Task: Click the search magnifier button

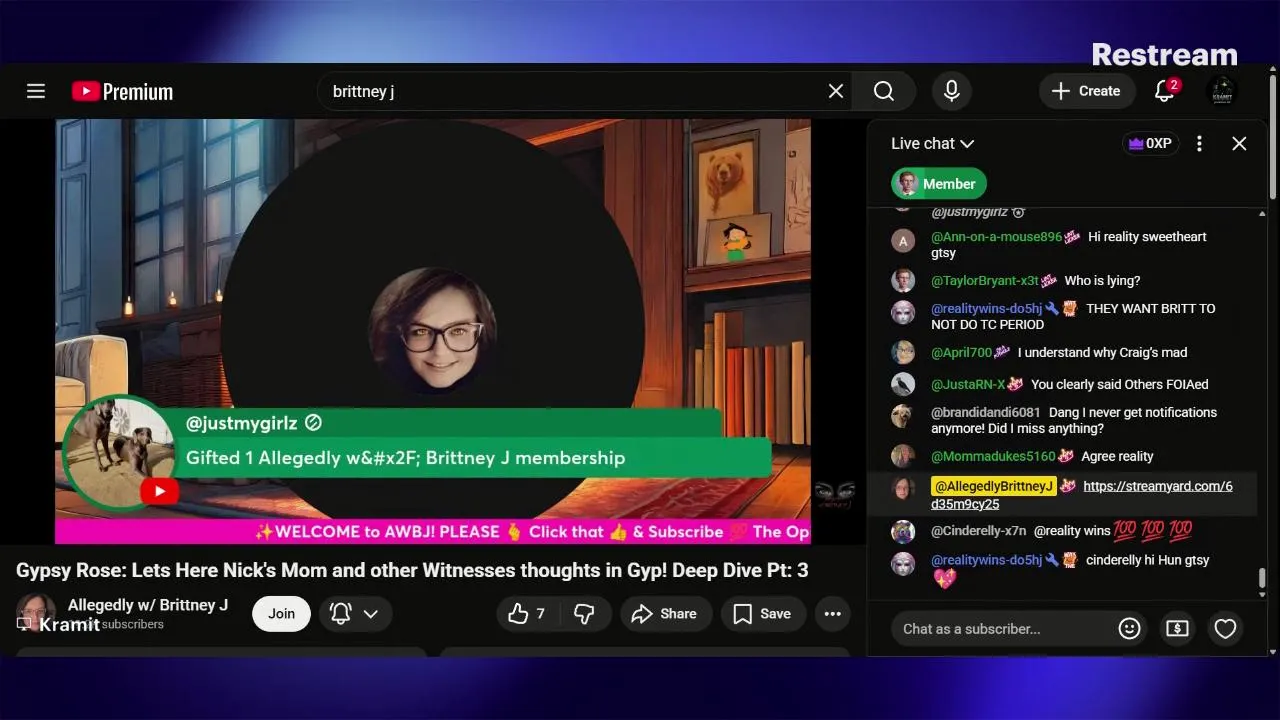Action: (x=884, y=91)
